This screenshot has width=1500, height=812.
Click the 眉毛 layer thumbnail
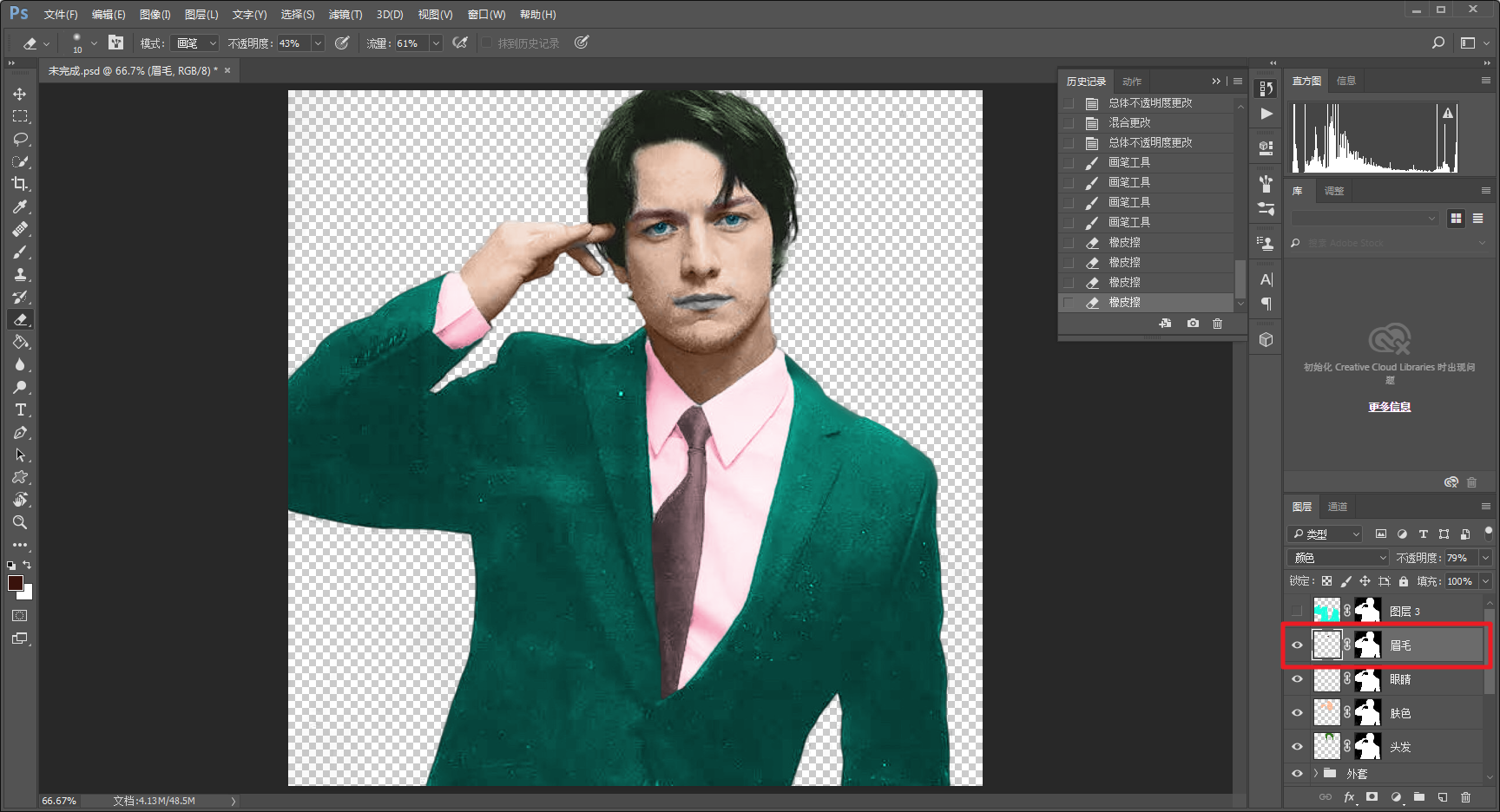(1326, 645)
